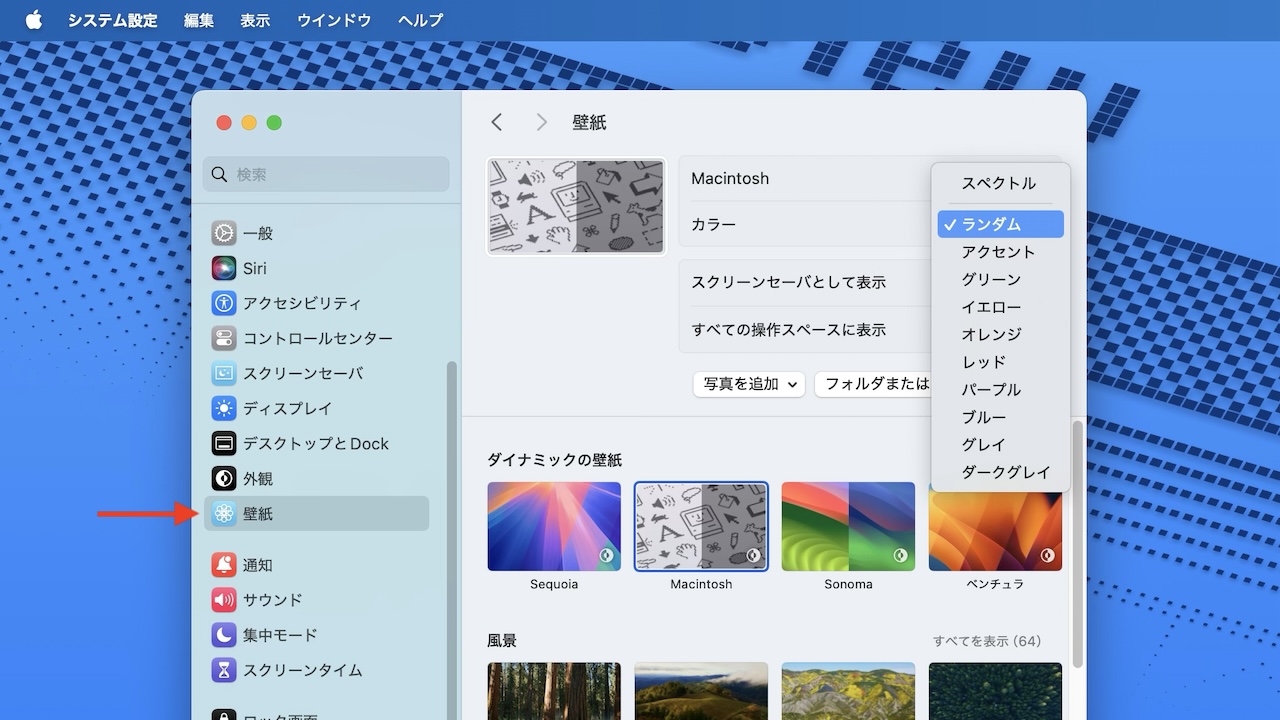
Task: Open the Notifications (通知) bell icon
Action: 224,565
